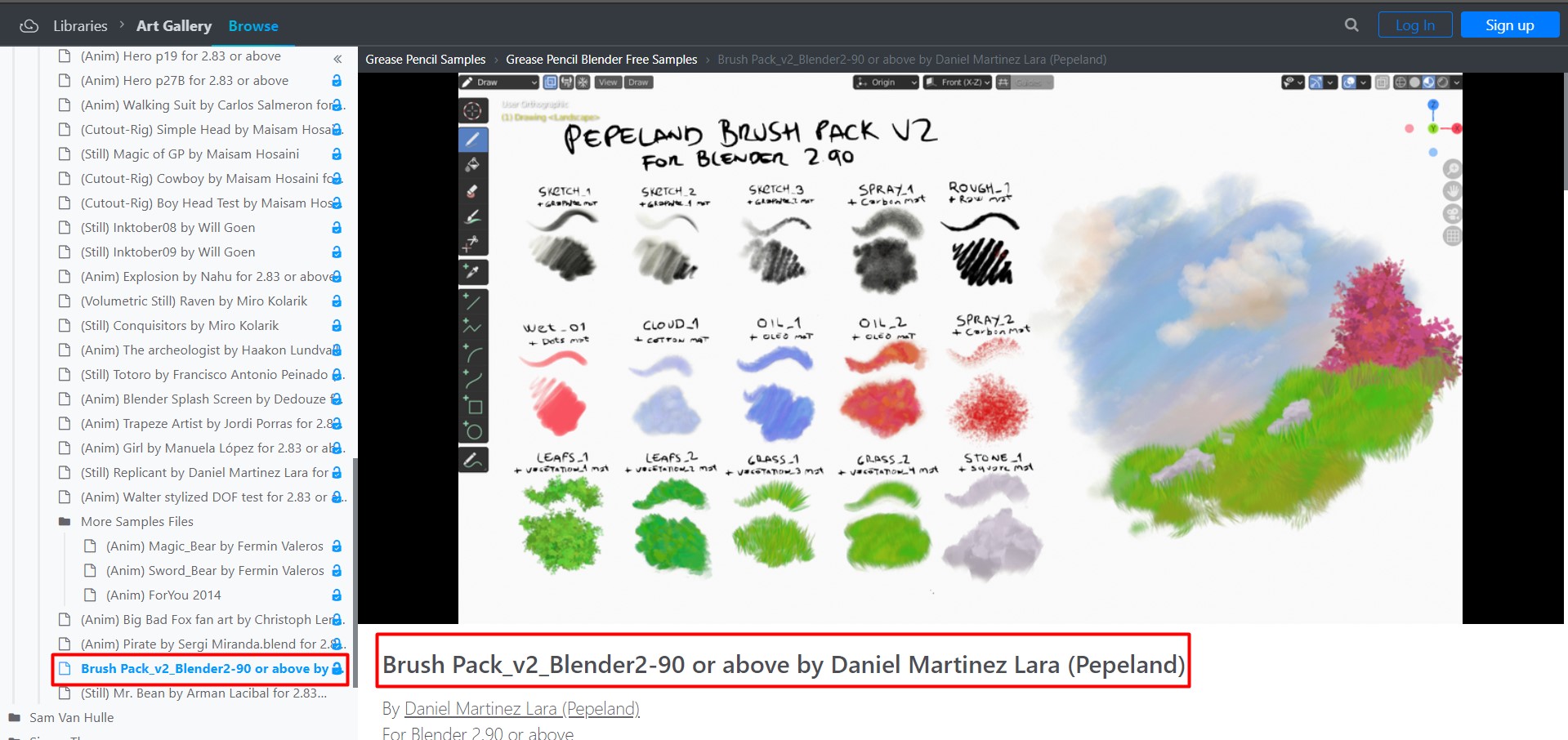Collapse the sidebar with the double chevron
The height and width of the screenshot is (740, 1568).
click(337, 59)
